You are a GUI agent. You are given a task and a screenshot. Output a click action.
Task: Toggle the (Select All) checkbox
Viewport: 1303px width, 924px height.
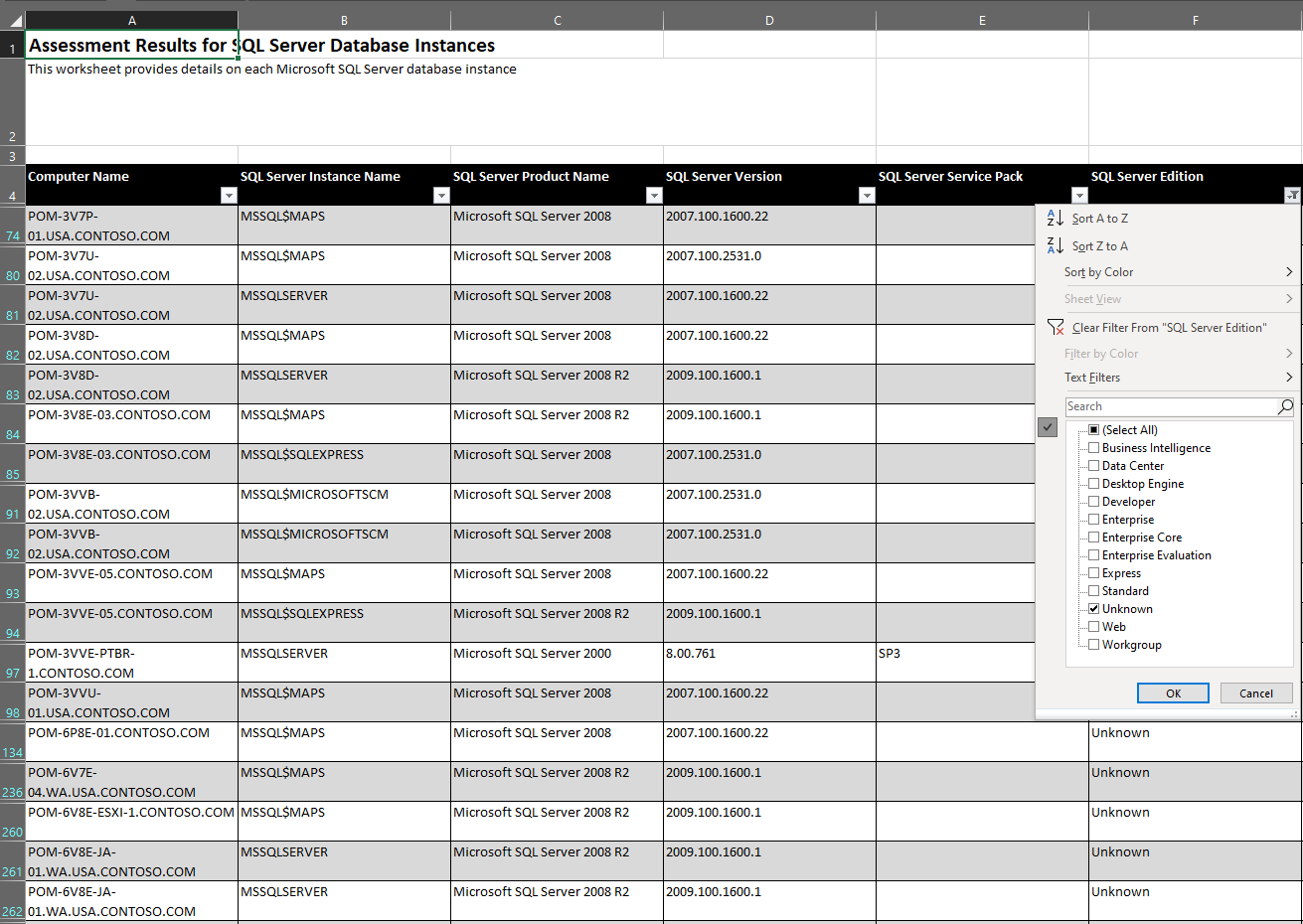click(1093, 430)
